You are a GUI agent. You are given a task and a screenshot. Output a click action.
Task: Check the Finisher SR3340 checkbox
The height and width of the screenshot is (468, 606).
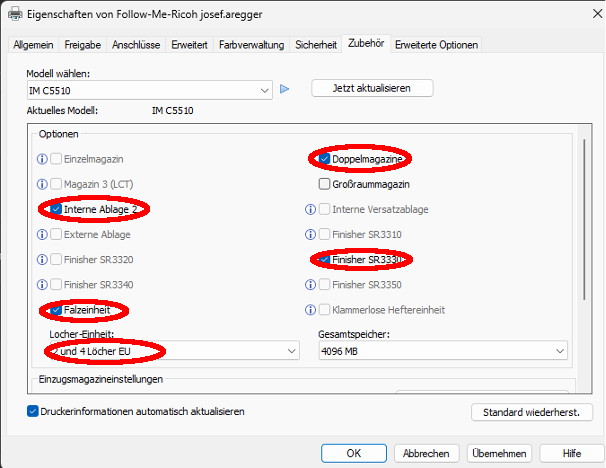click(56, 284)
